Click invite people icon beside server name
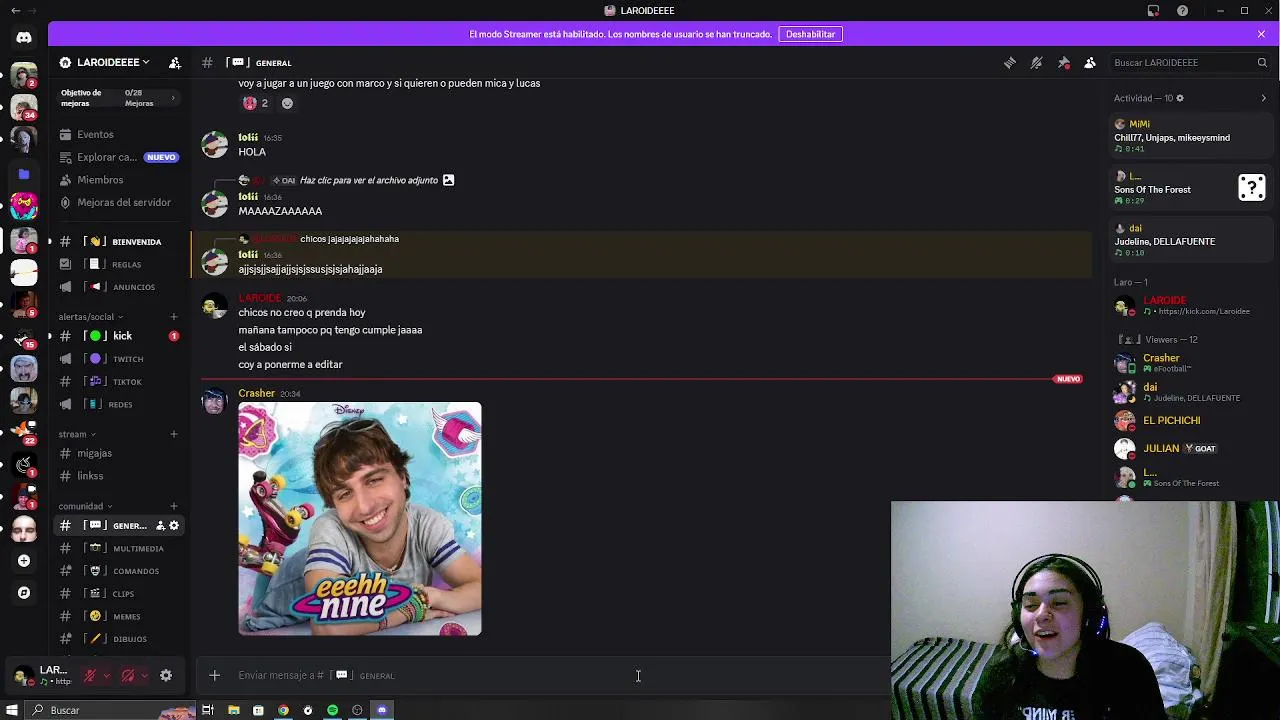The image size is (1280, 720). pyautogui.click(x=175, y=62)
